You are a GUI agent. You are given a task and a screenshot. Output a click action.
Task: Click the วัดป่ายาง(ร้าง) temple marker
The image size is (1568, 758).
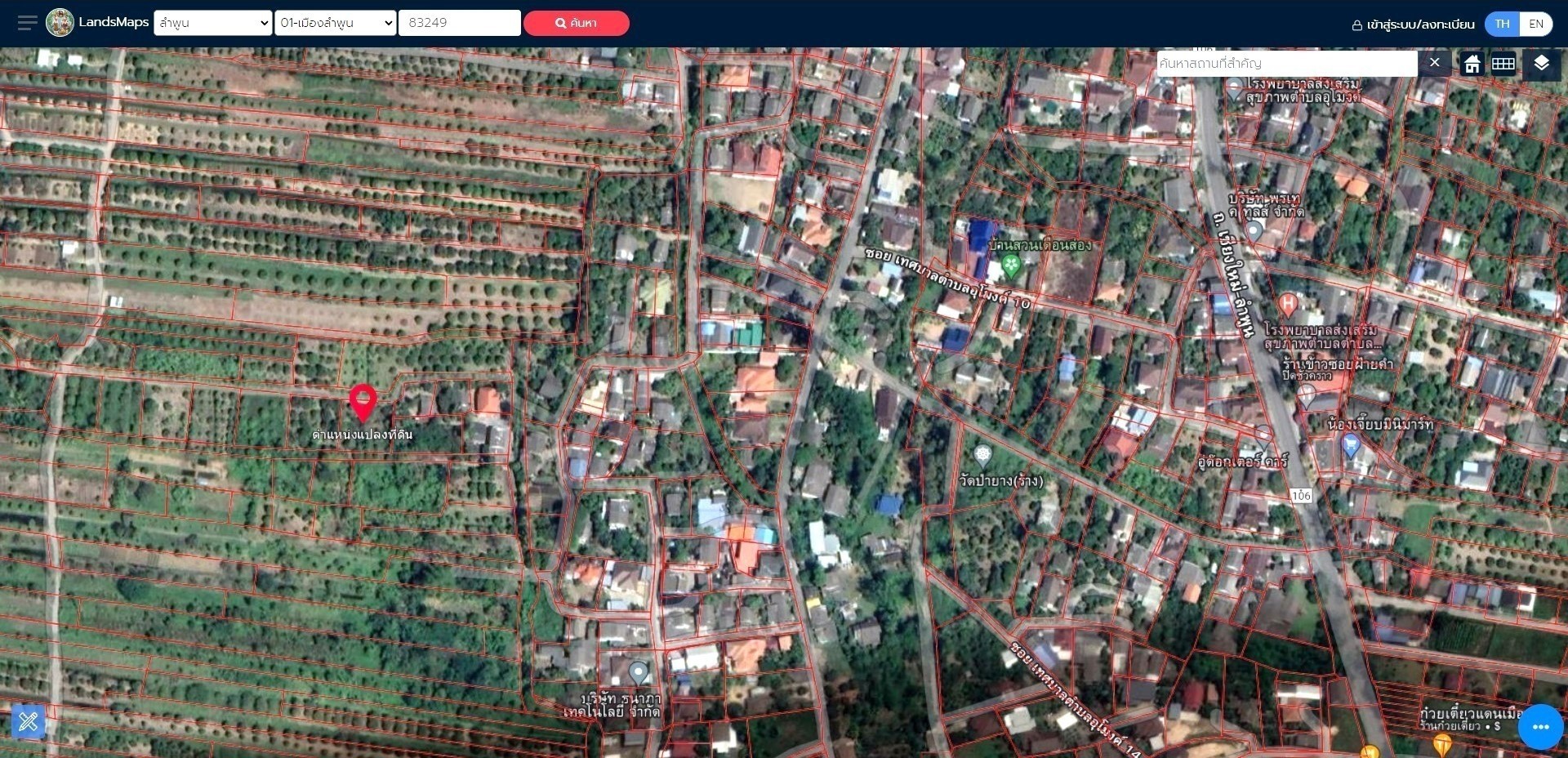pos(982,454)
